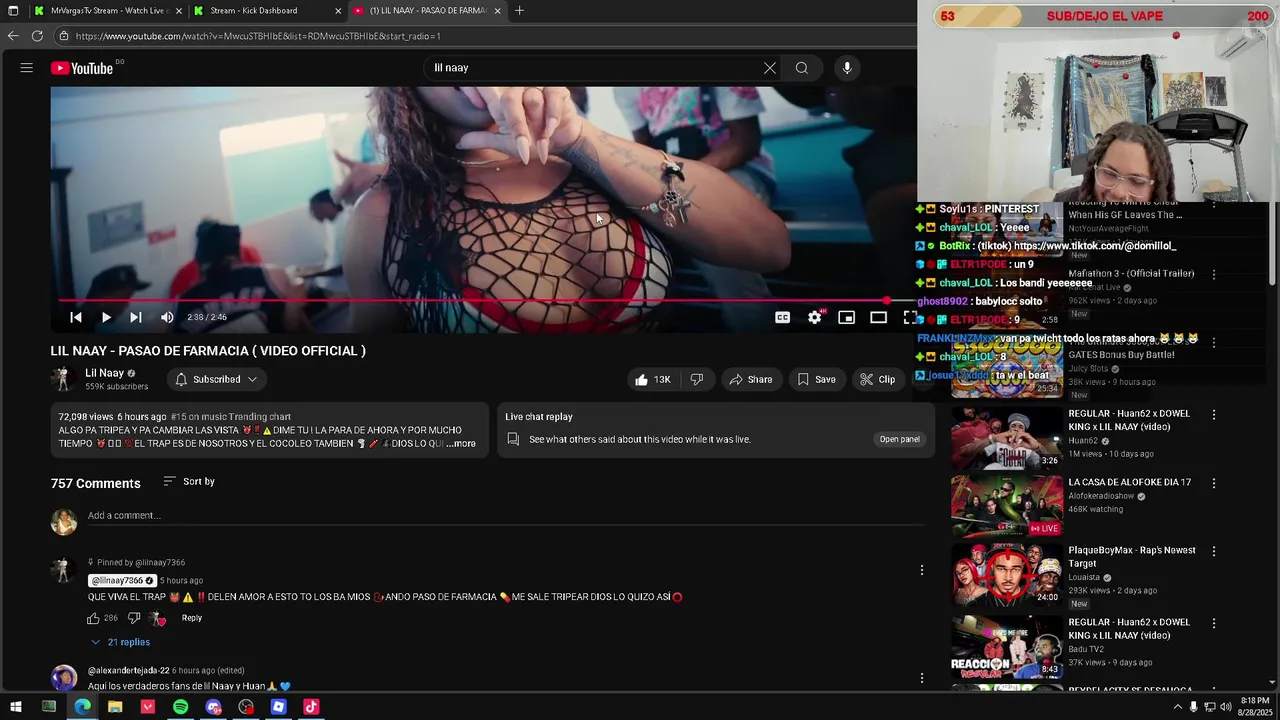Image resolution: width=1280 pixels, height=720 pixels.
Task: Open browser tab actions menu icon
Action: pyautogui.click(x=13, y=11)
